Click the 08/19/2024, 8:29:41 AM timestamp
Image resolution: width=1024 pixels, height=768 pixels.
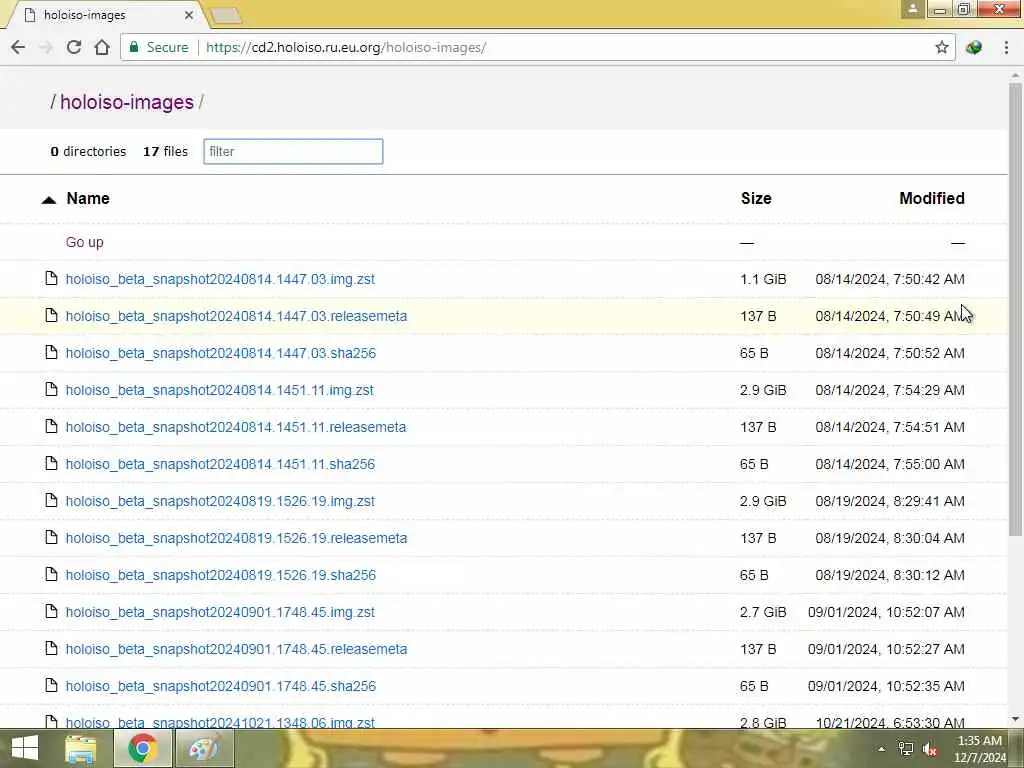pos(889,502)
